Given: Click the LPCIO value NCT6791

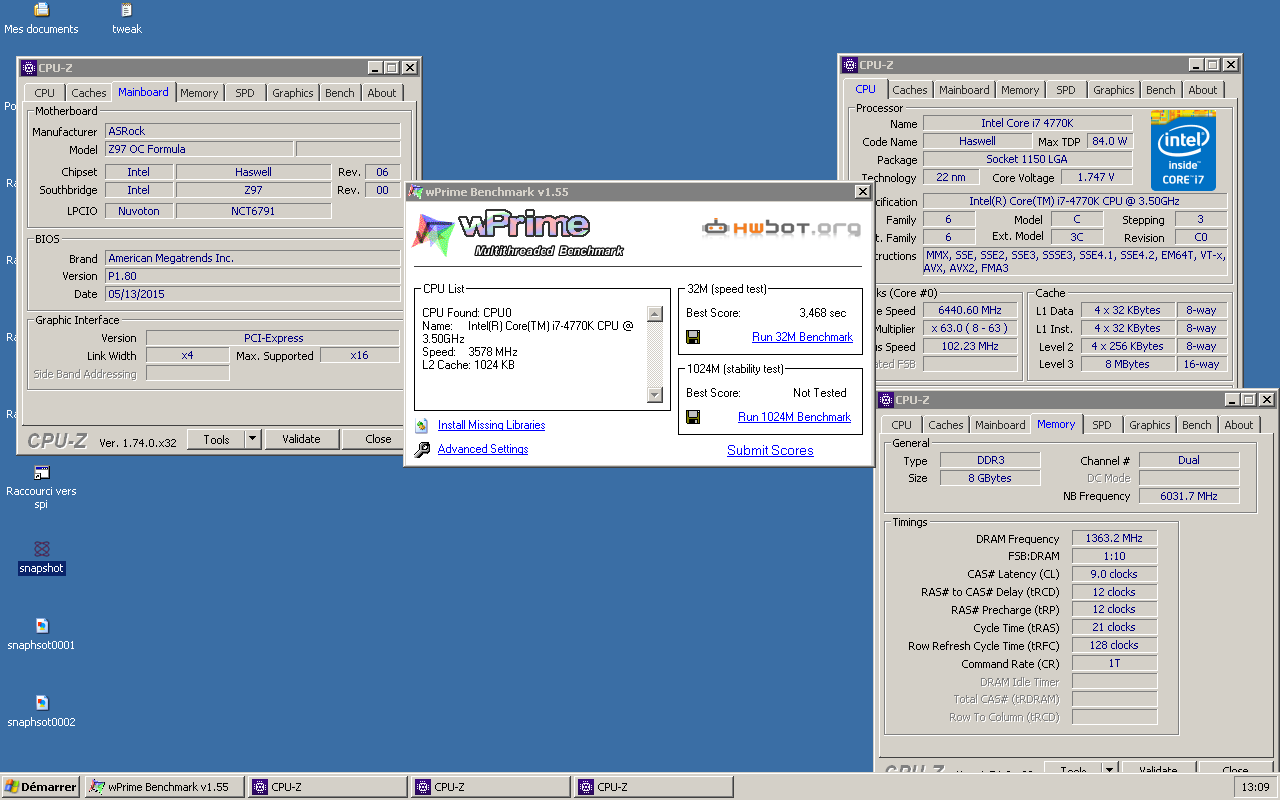Looking at the screenshot, I should [253, 211].
